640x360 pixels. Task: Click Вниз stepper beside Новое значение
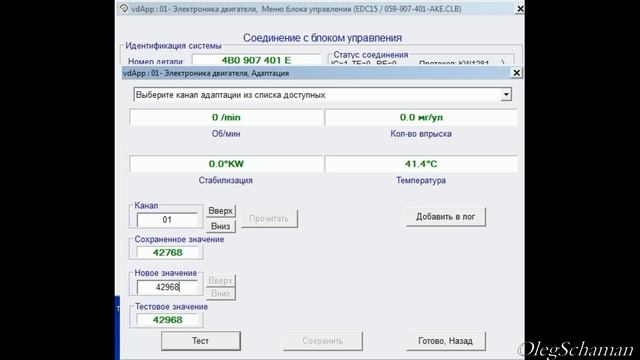coord(220,293)
